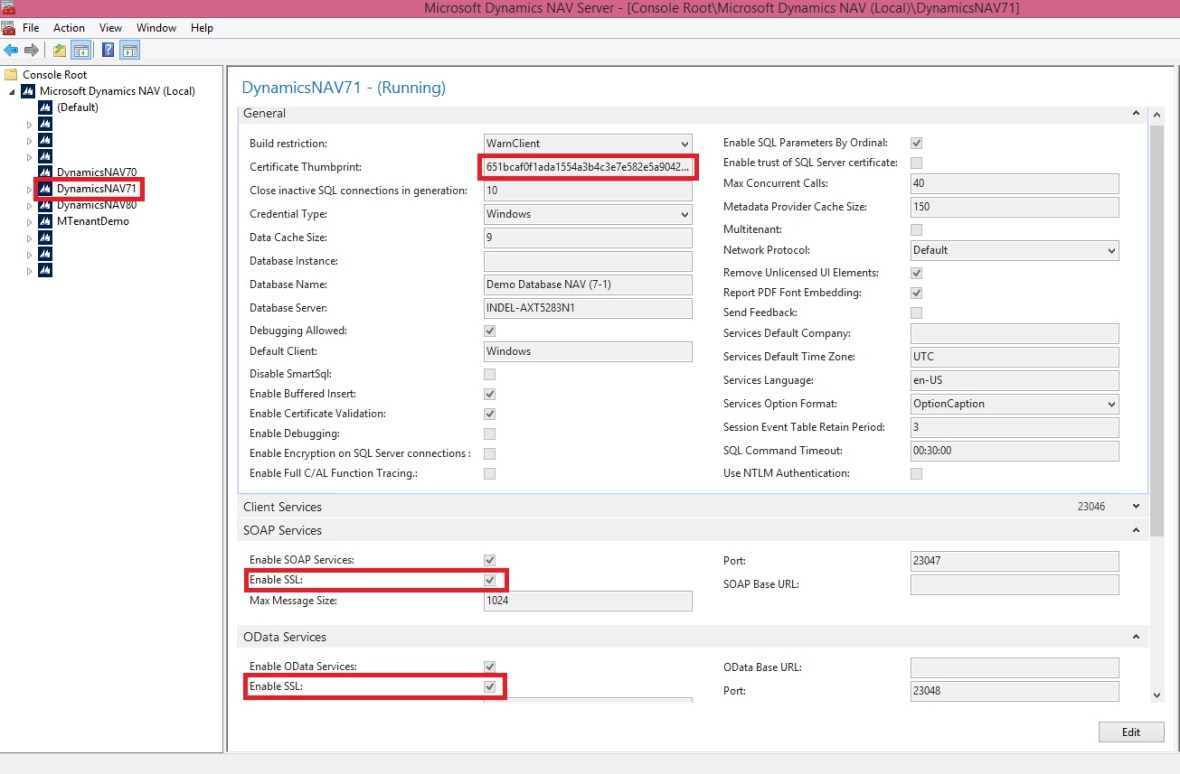Image resolution: width=1180 pixels, height=774 pixels.
Task: Select the MTenantDemo instance icon
Action: tap(44, 221)
